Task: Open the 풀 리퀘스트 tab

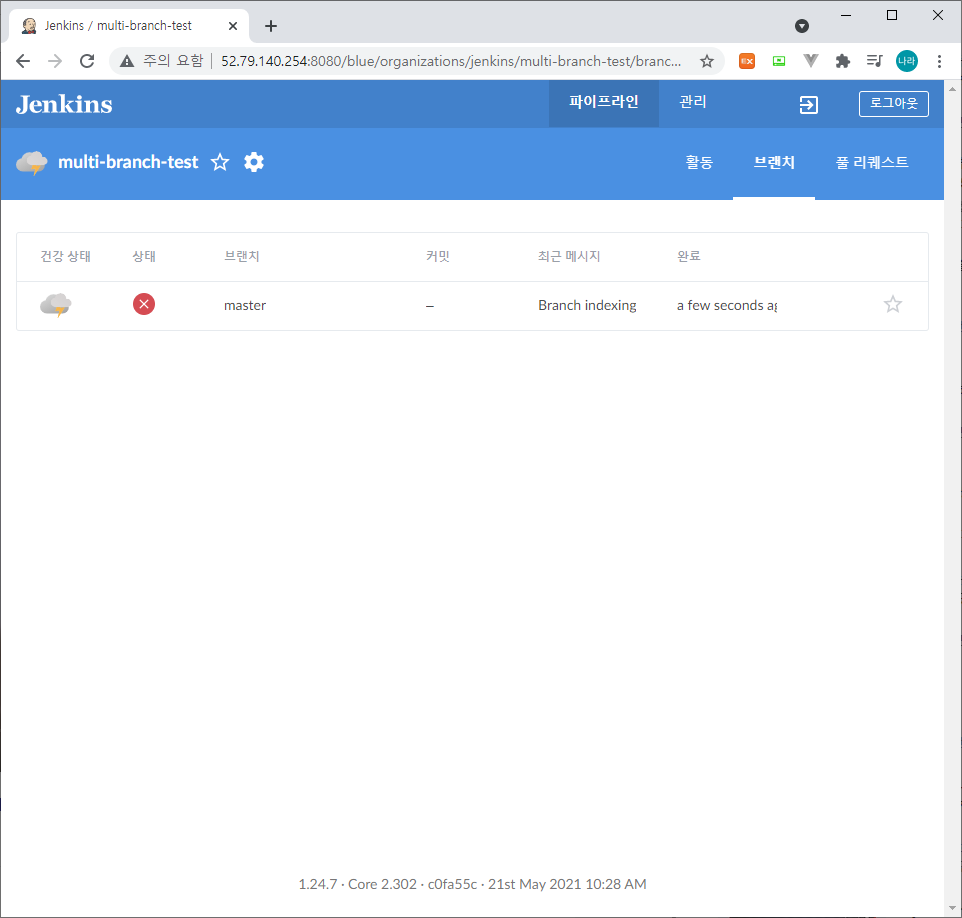Action: 871,163
